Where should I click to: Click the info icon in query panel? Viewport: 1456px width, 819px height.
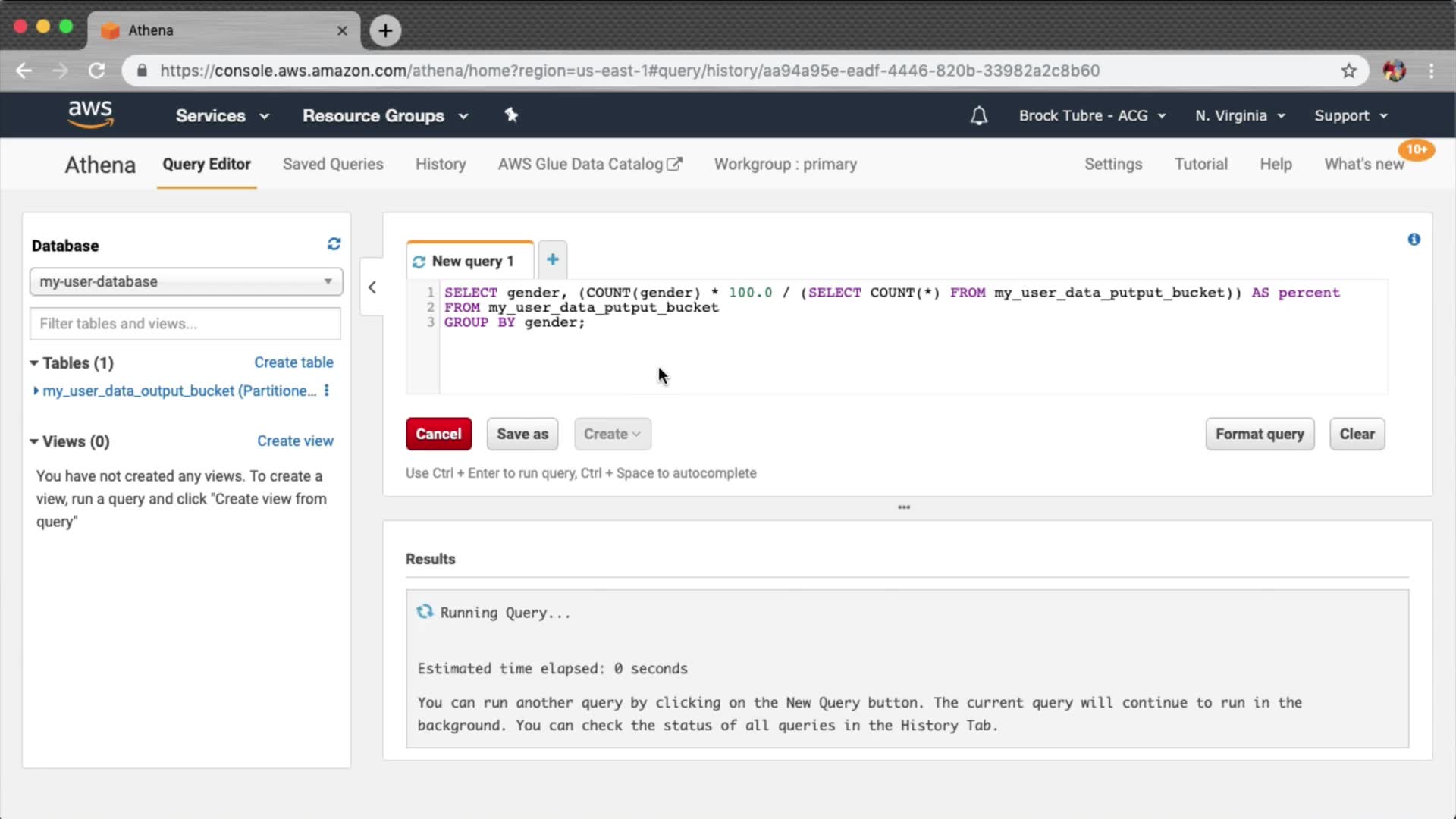(x=1414, y=240)
